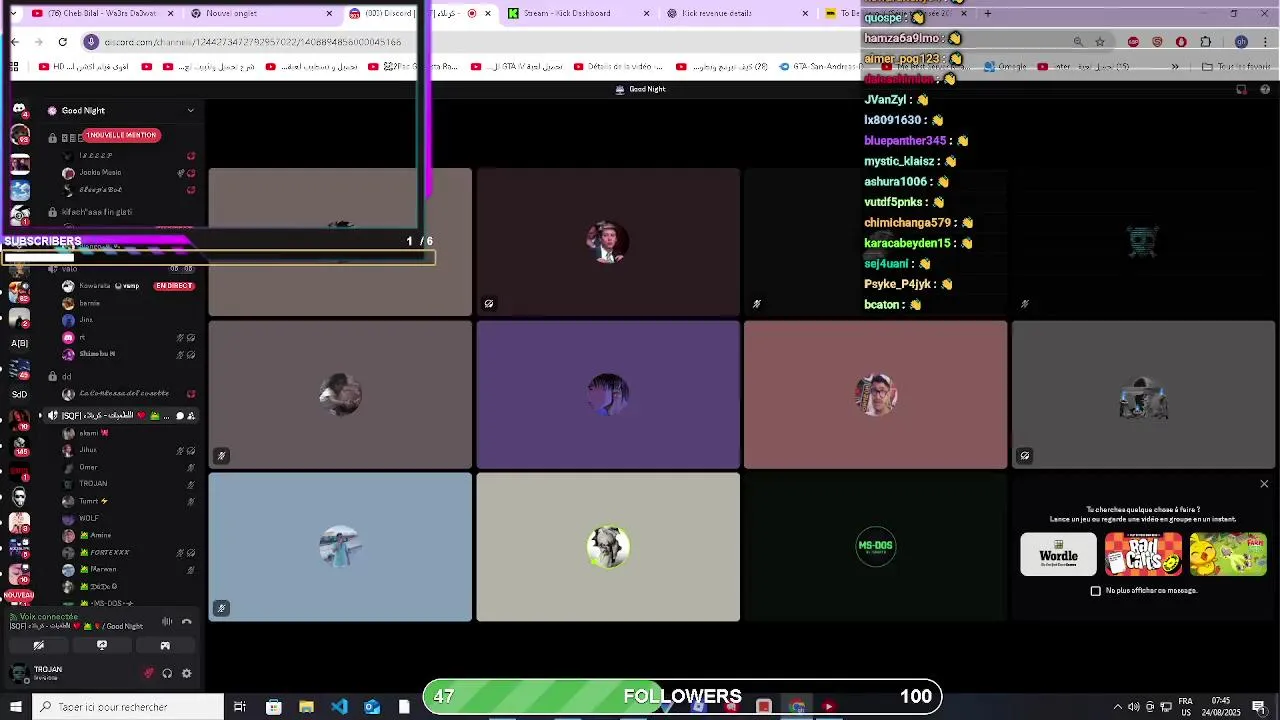Open Task View on taskbar
This screenshot has height=720, width=1280.
coord(239,707)
